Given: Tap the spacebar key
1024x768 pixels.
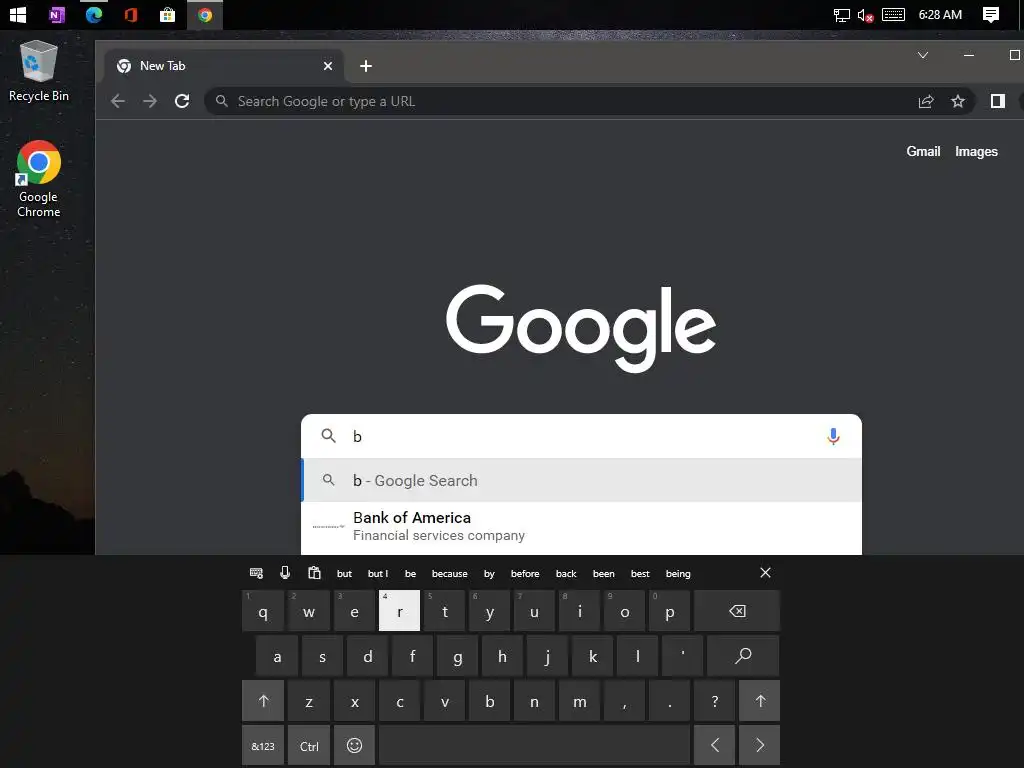Looking at the screenshot, I should 534,746.
